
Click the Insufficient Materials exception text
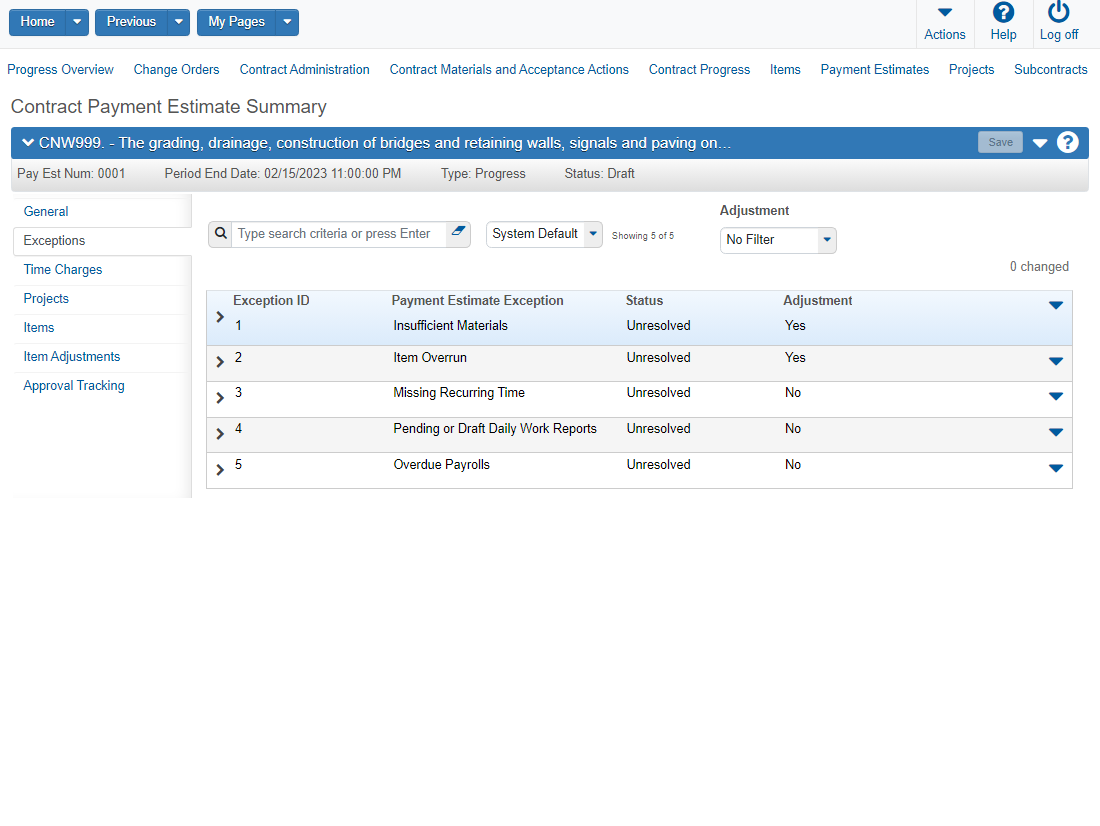click(450, 326)
